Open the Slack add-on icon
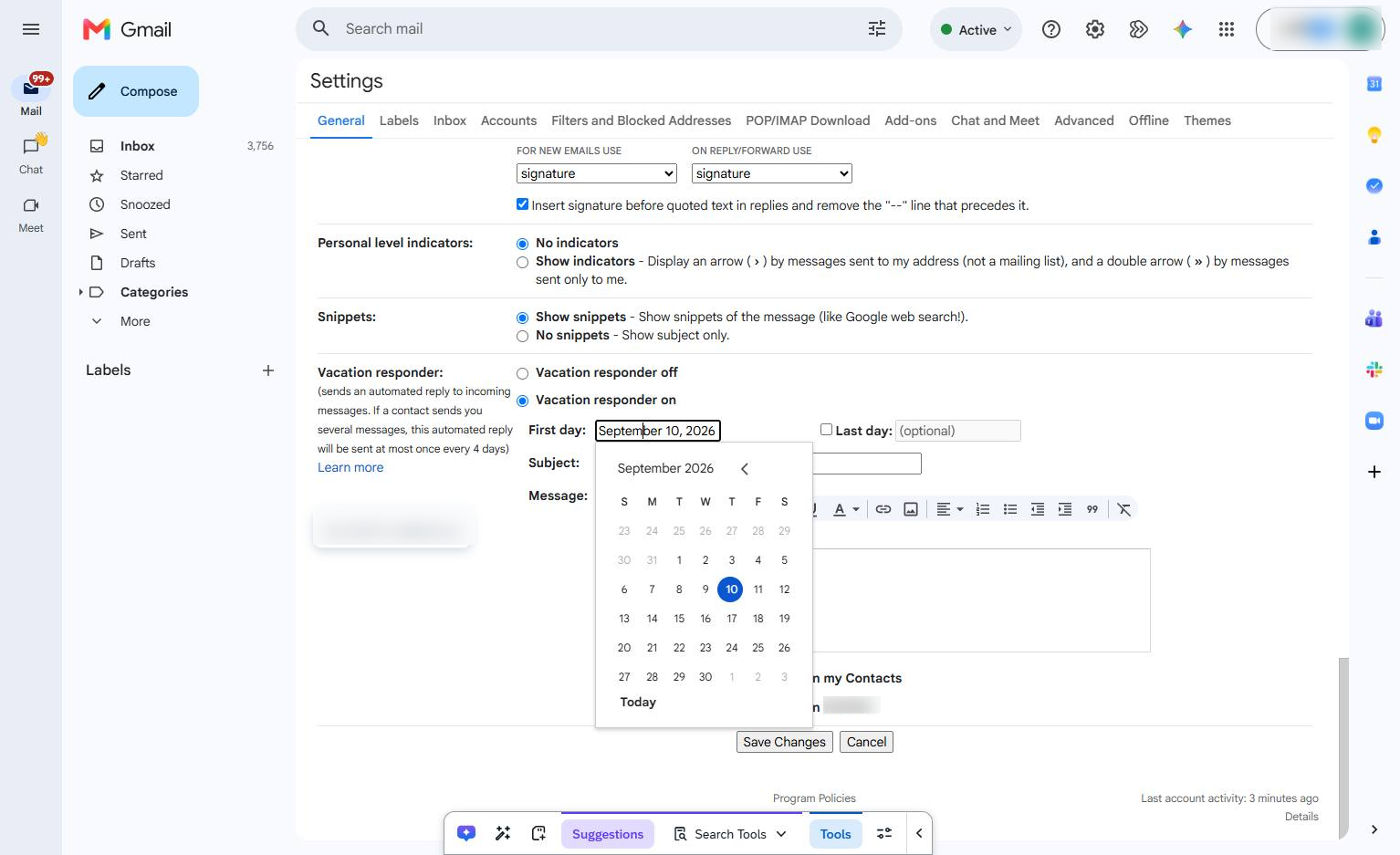Screen dimensions: 1400x855 [x=1374, y=370]
